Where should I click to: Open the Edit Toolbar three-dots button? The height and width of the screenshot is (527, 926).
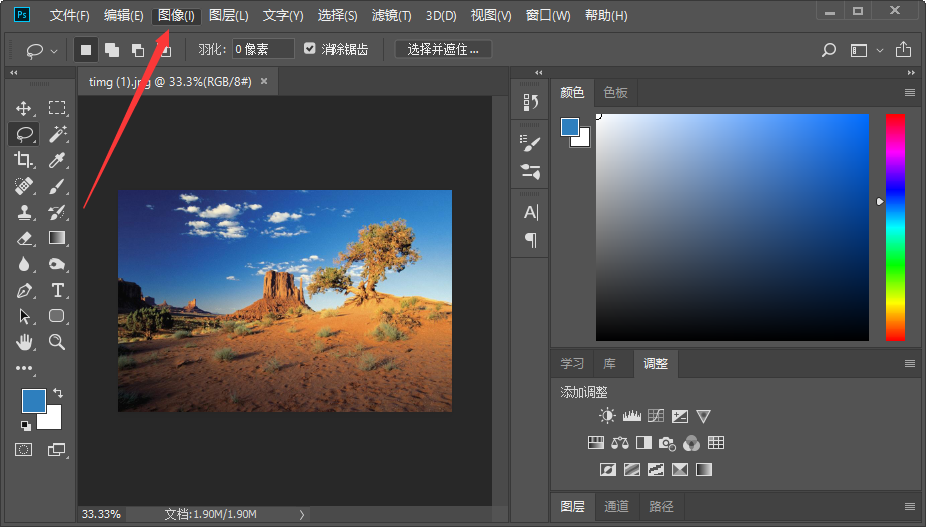(x=24, y=368)
